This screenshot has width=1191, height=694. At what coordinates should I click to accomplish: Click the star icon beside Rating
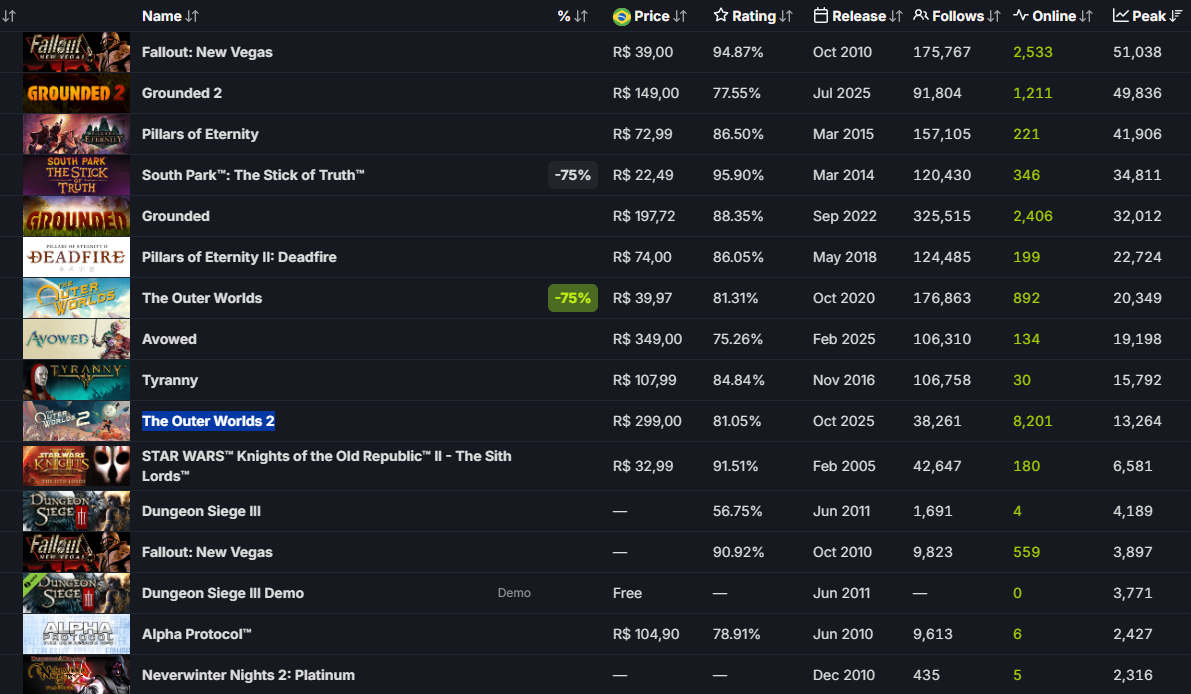pos(721,16)
